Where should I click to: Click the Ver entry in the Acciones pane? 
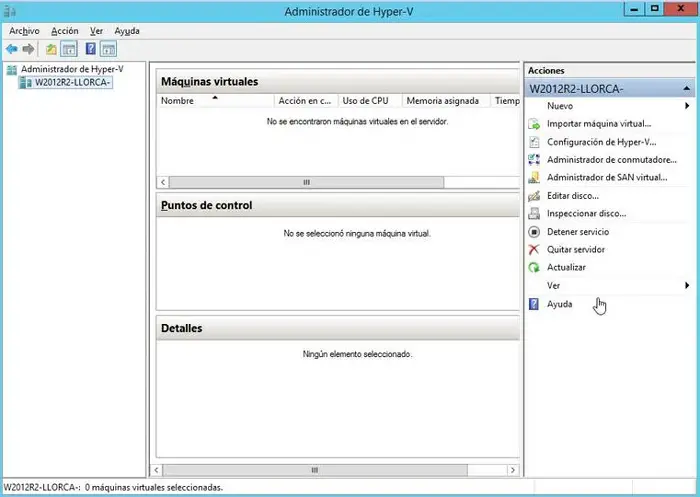553,285
